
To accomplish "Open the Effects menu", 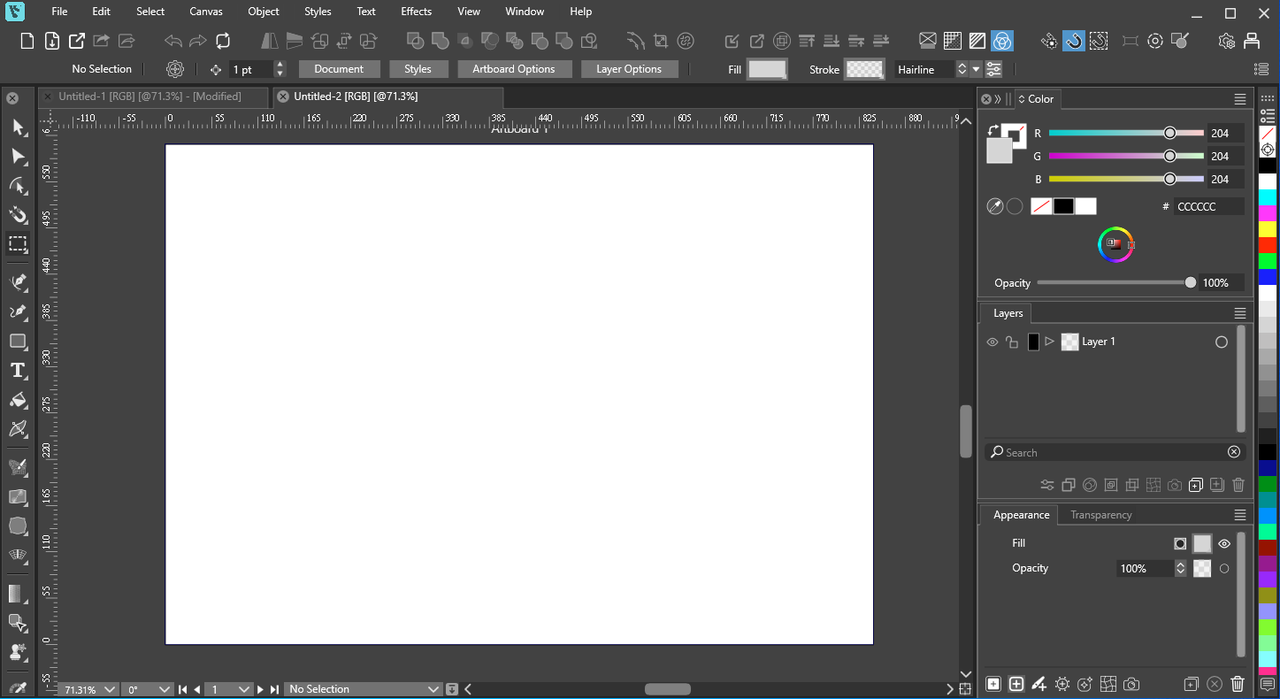I will click(416, 11).
